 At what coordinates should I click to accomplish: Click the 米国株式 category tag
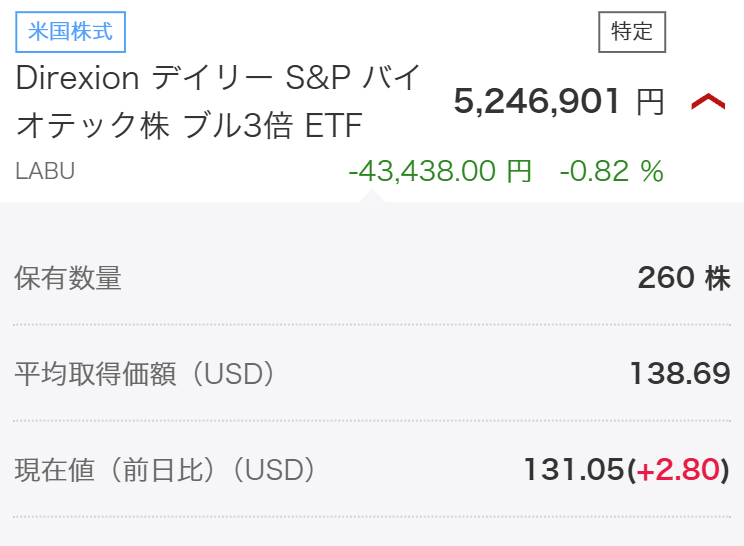pyautogui.click(x=70, y=32)
